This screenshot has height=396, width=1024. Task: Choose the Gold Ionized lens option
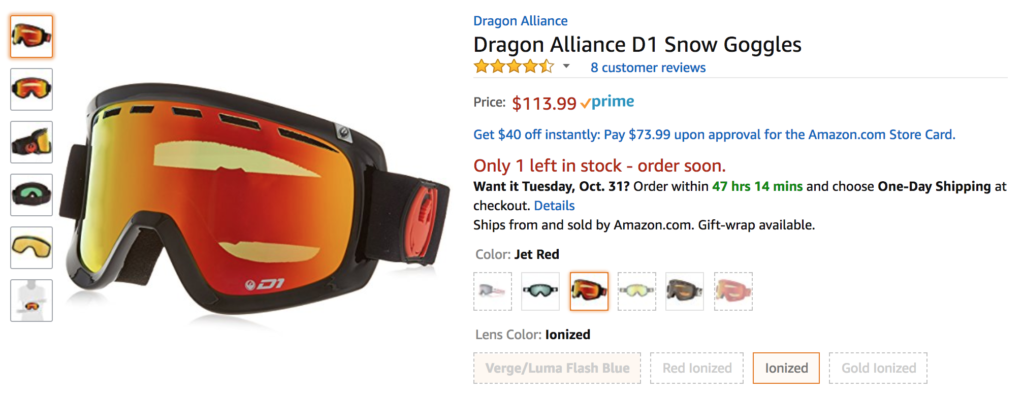pyautogui.click(x=878, y=368)
